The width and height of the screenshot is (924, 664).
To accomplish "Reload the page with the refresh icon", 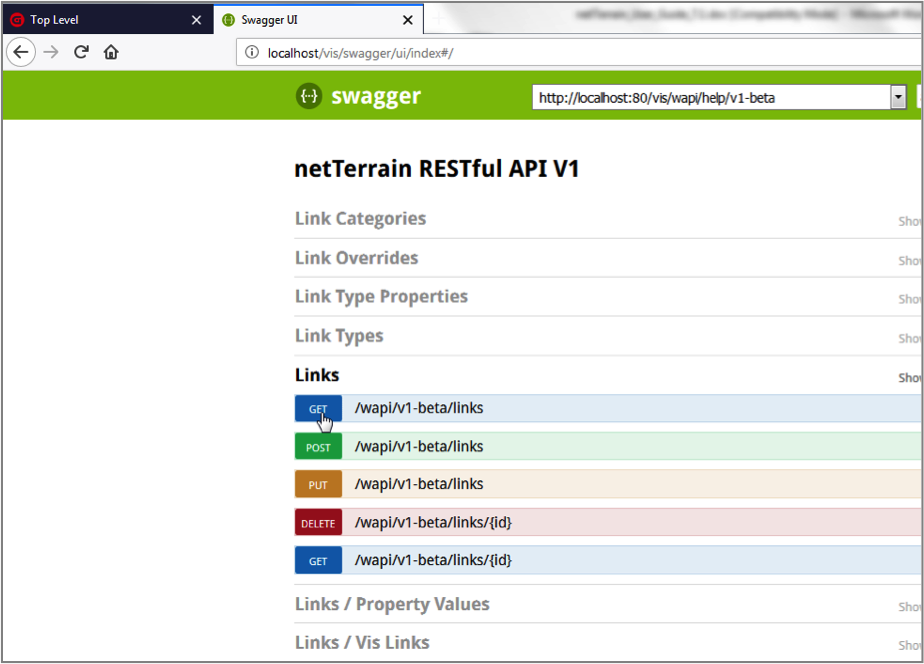I will [81, 52].
